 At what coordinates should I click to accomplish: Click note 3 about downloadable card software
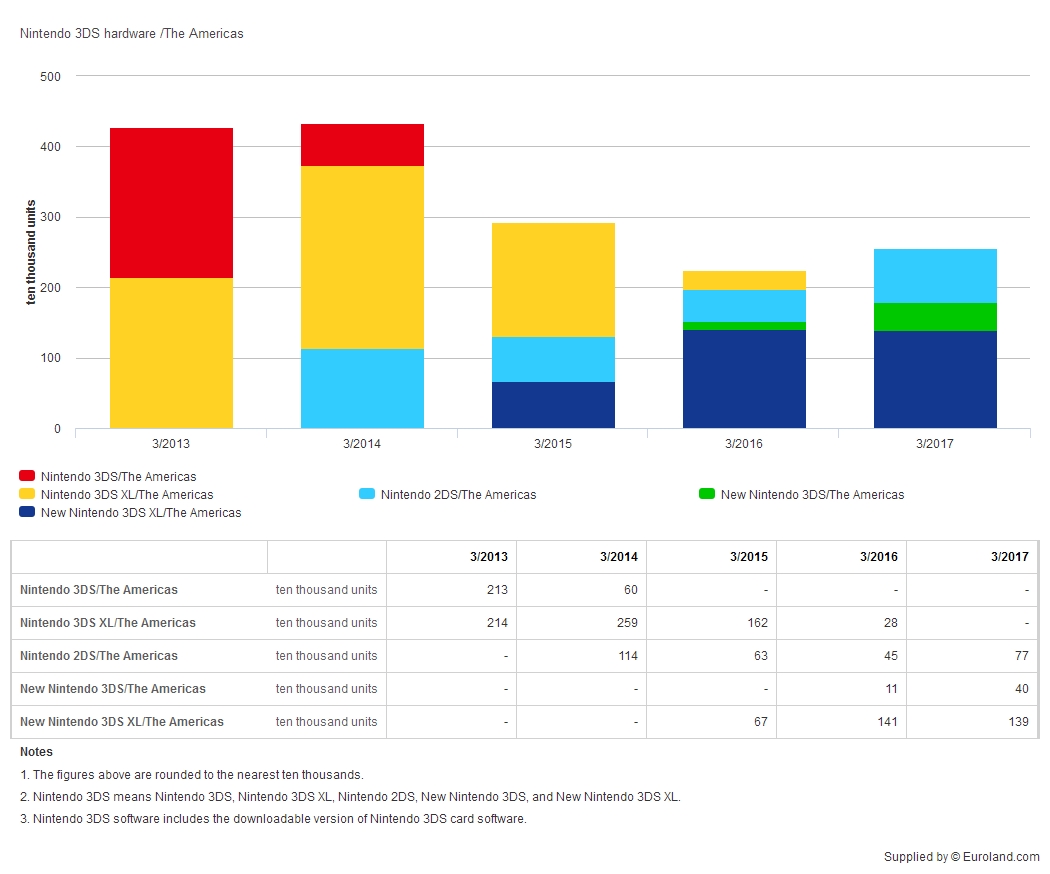coord(273,819)
